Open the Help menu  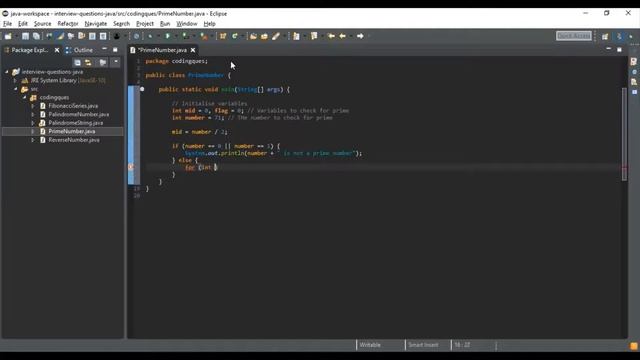click(x=209, y=24)
